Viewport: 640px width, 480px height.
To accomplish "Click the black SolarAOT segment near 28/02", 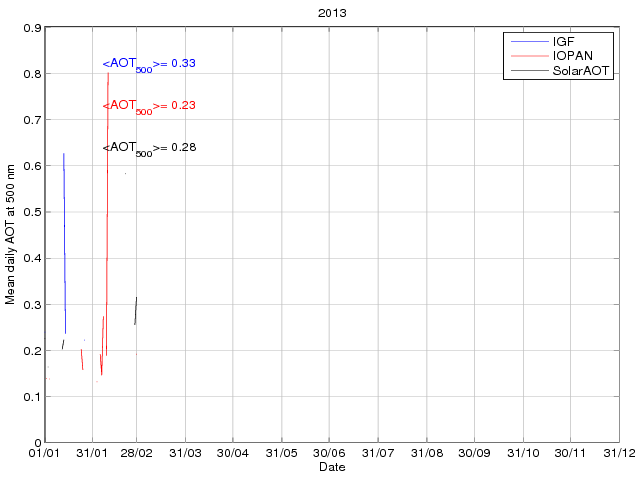I will 136,311.
